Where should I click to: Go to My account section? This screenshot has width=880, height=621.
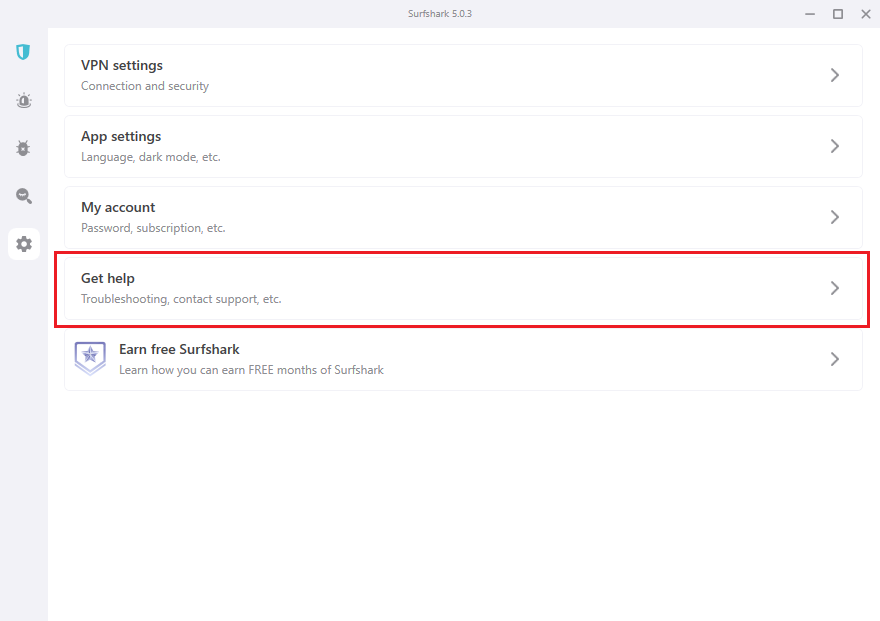pos(118,208)
